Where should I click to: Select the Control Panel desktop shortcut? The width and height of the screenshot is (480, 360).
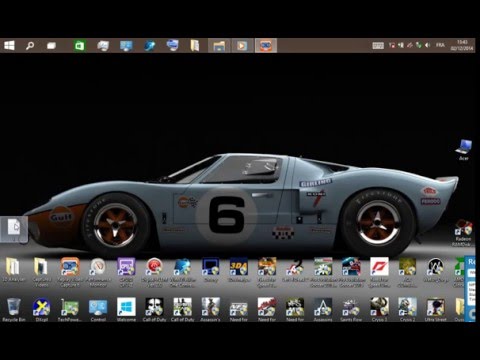(x=98, y=310)
